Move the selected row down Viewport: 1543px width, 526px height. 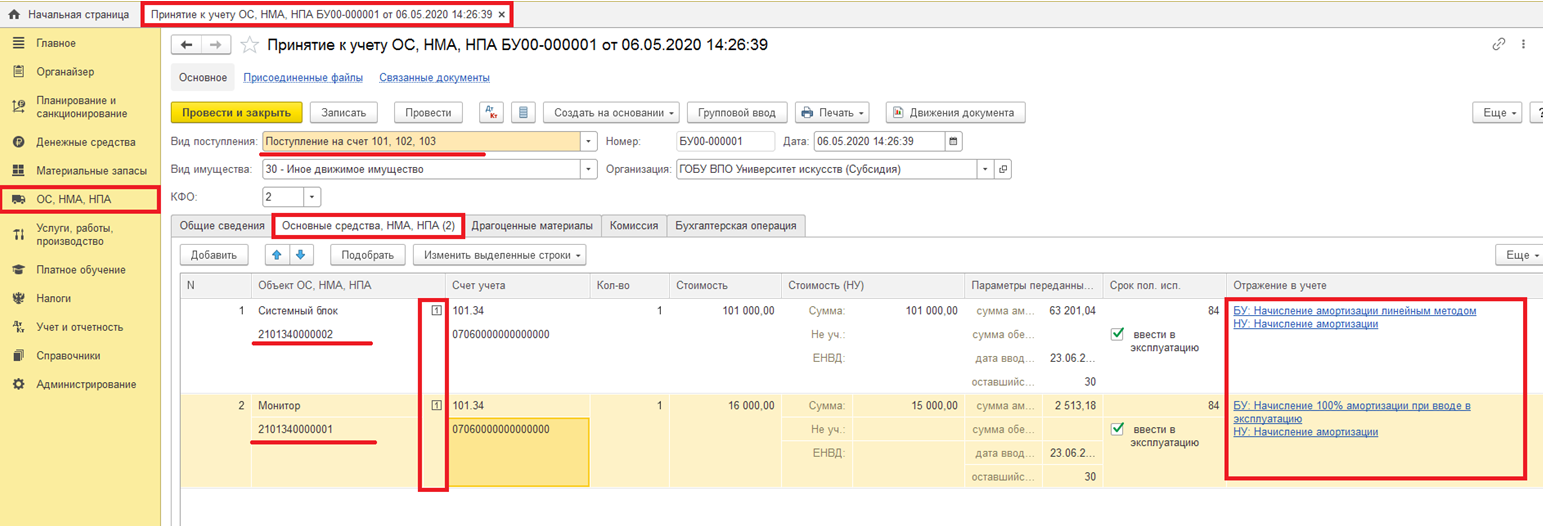(x=302, y=255)
